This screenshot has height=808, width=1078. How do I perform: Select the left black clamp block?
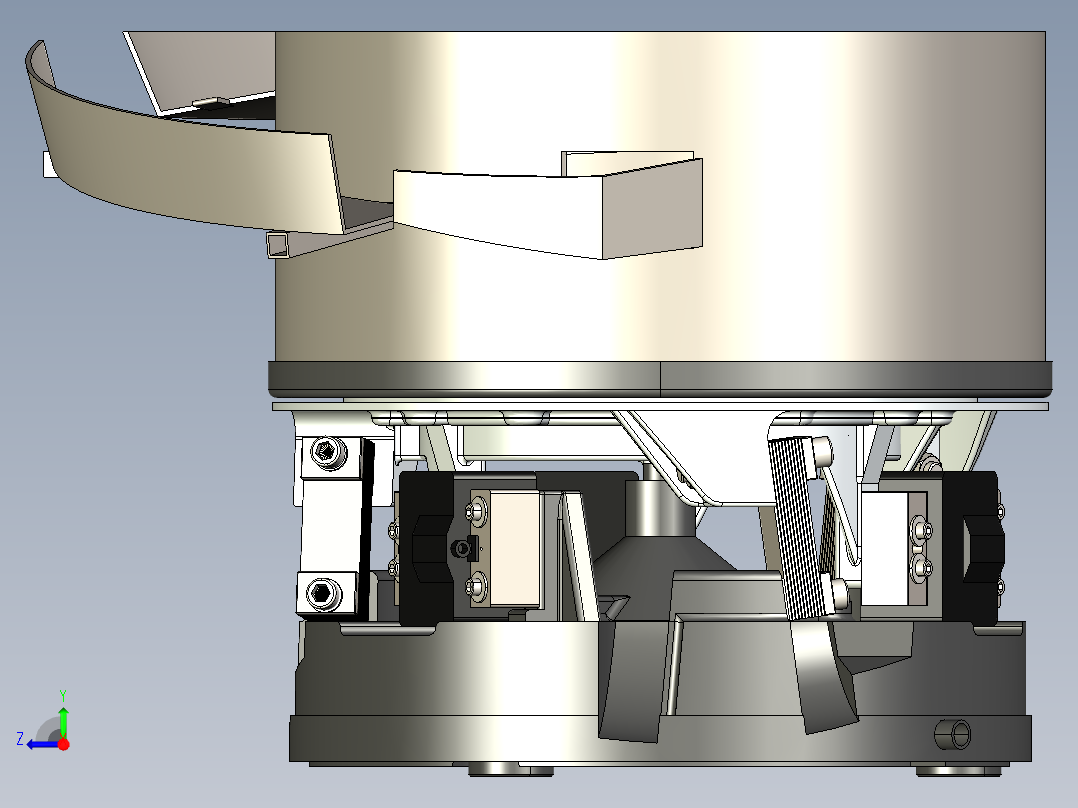click(x=426, y=548)
